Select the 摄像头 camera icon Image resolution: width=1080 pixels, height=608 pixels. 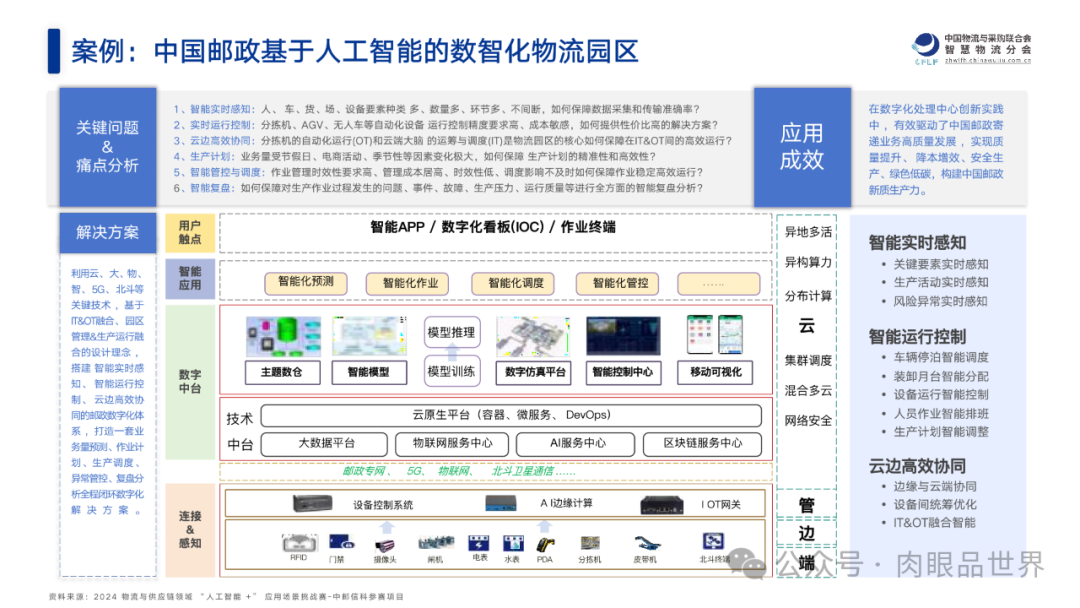pos(385,545)
